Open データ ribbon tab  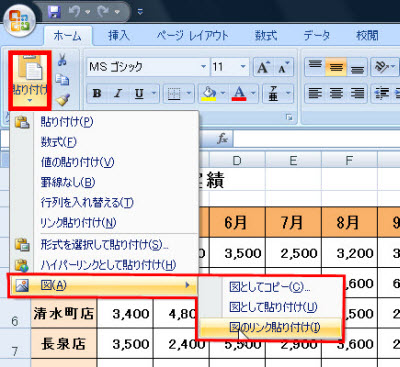click(x=317, y=35)
